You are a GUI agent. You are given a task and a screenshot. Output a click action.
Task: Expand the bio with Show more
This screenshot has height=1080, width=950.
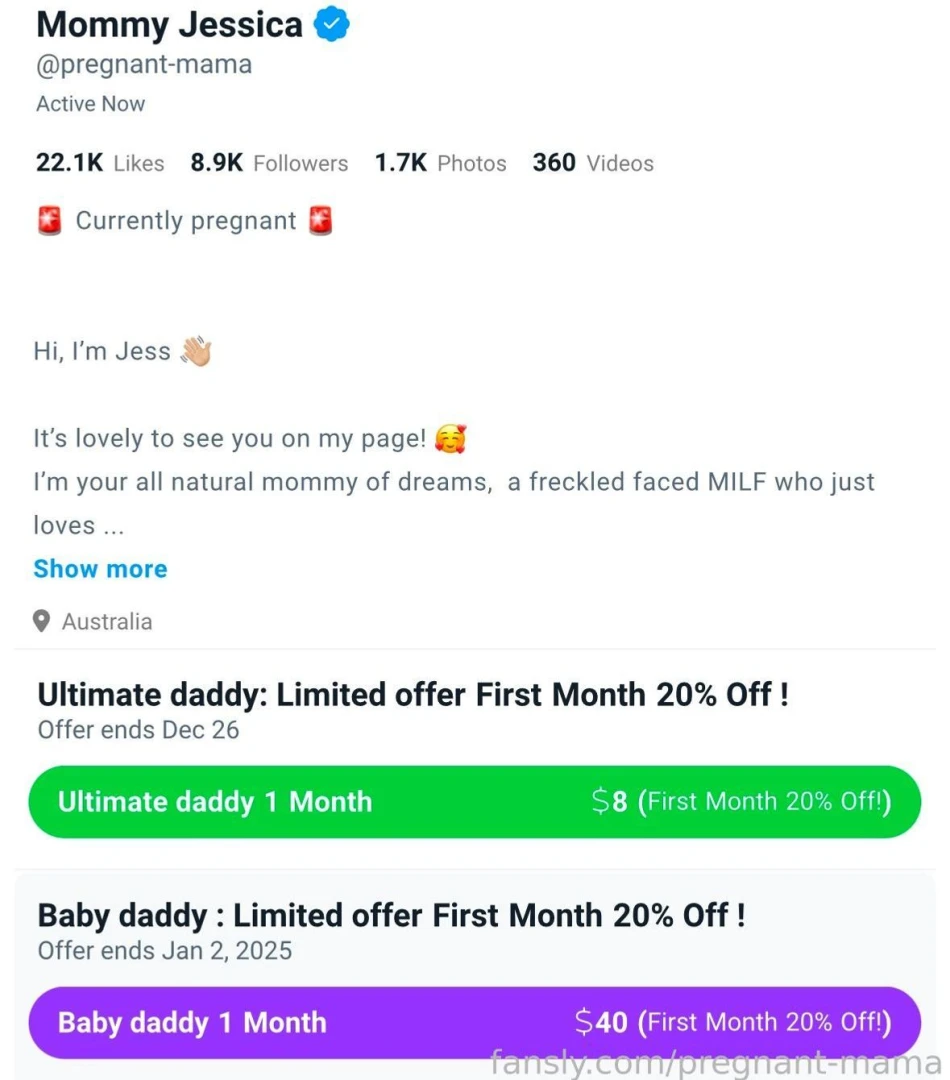click(100, 568)
